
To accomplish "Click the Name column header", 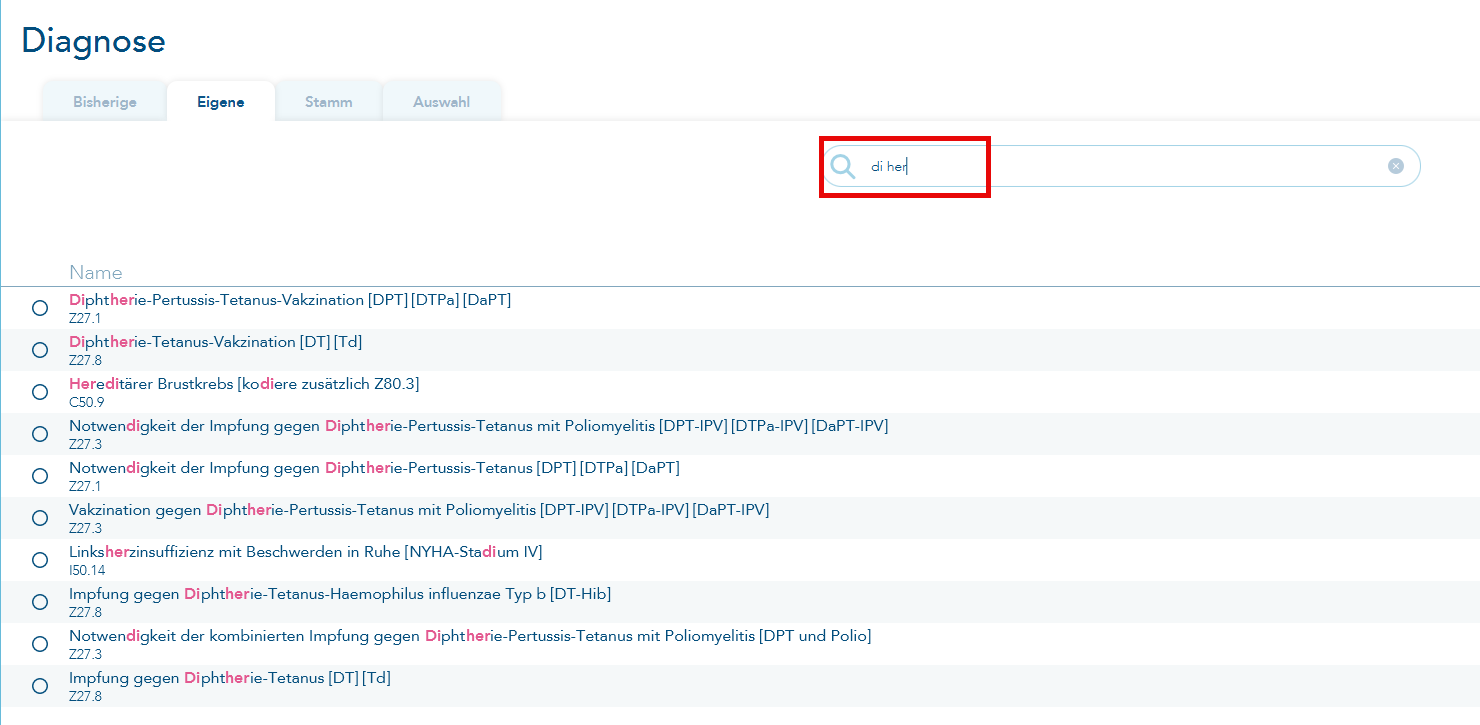I will tap(96, 272).
